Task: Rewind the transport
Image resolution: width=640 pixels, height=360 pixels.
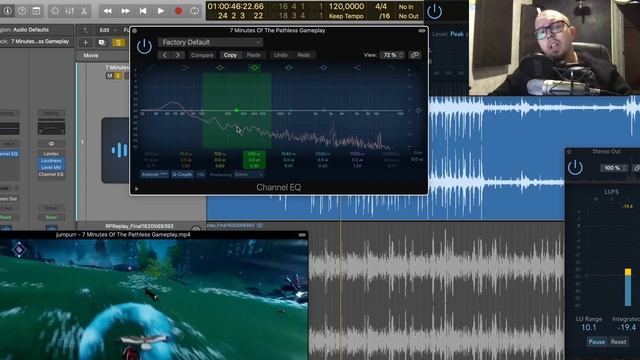Action: [108, 11]
